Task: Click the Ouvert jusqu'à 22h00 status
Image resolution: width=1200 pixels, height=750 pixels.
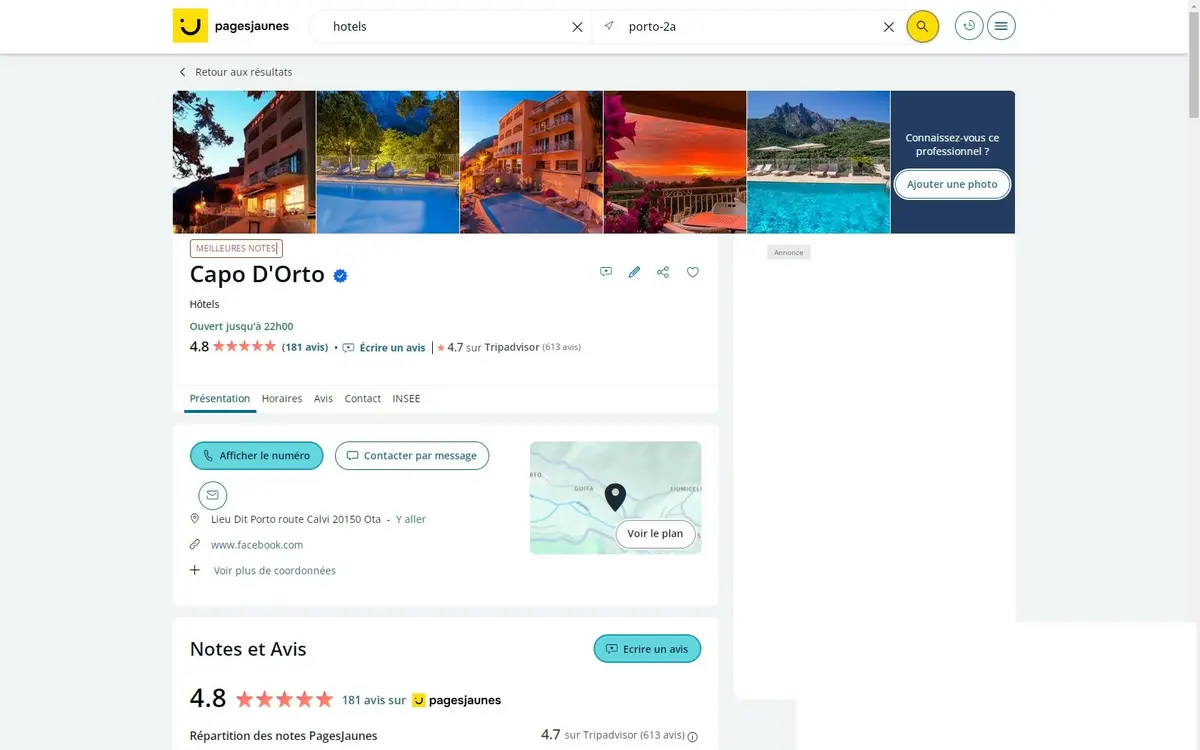Action: [241, 326]
